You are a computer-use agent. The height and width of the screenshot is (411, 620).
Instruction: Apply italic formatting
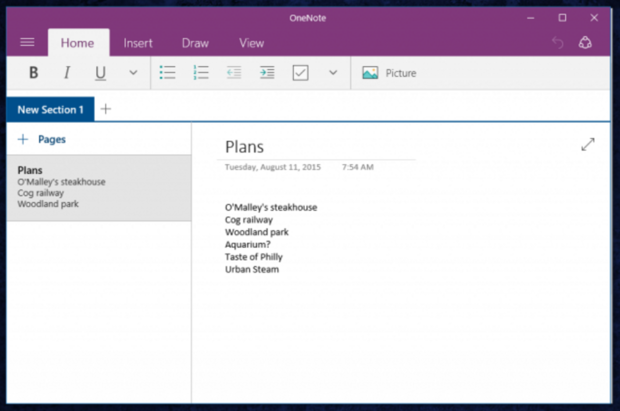tap(67, 73)
